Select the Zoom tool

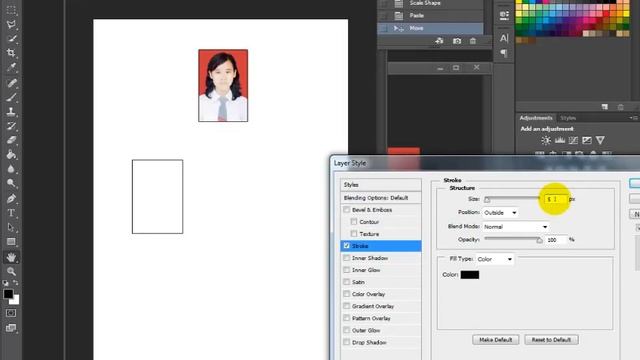11,271
